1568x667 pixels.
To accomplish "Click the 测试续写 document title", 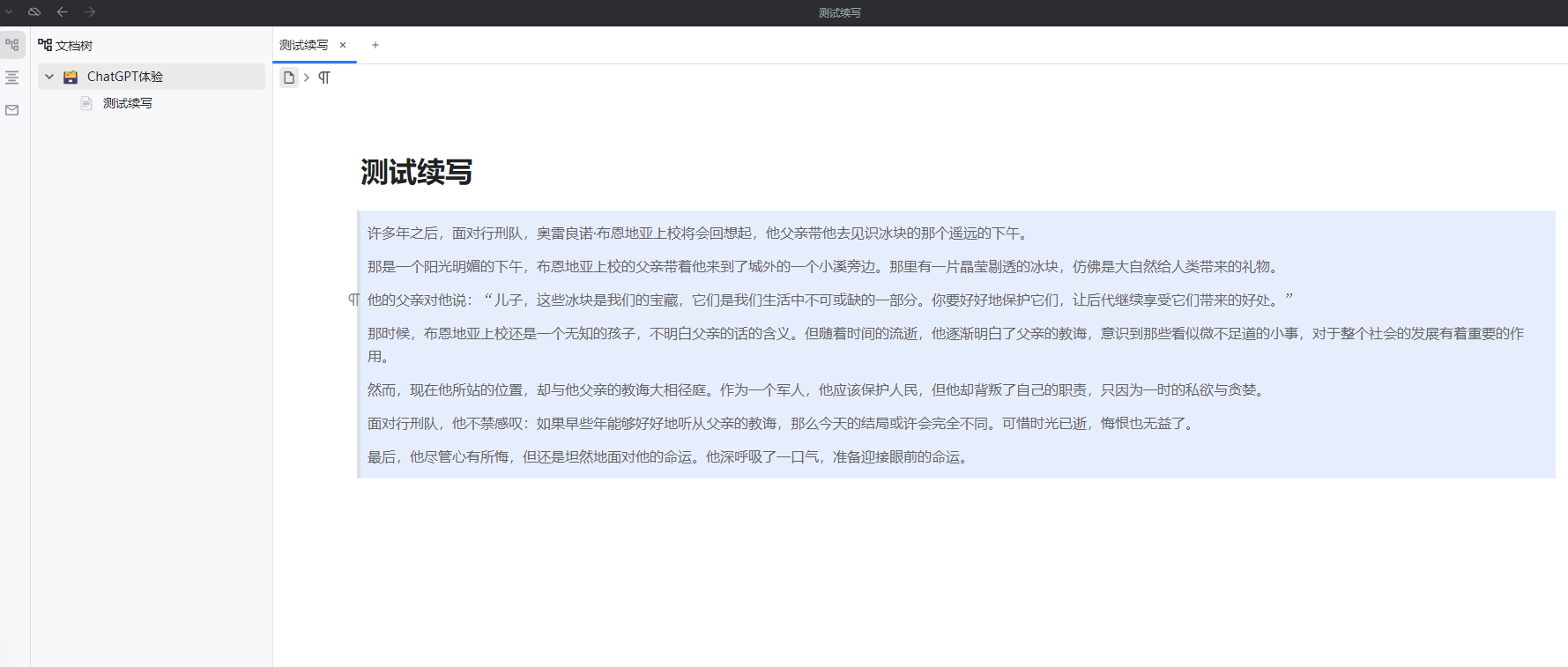I will pos(416,172).
